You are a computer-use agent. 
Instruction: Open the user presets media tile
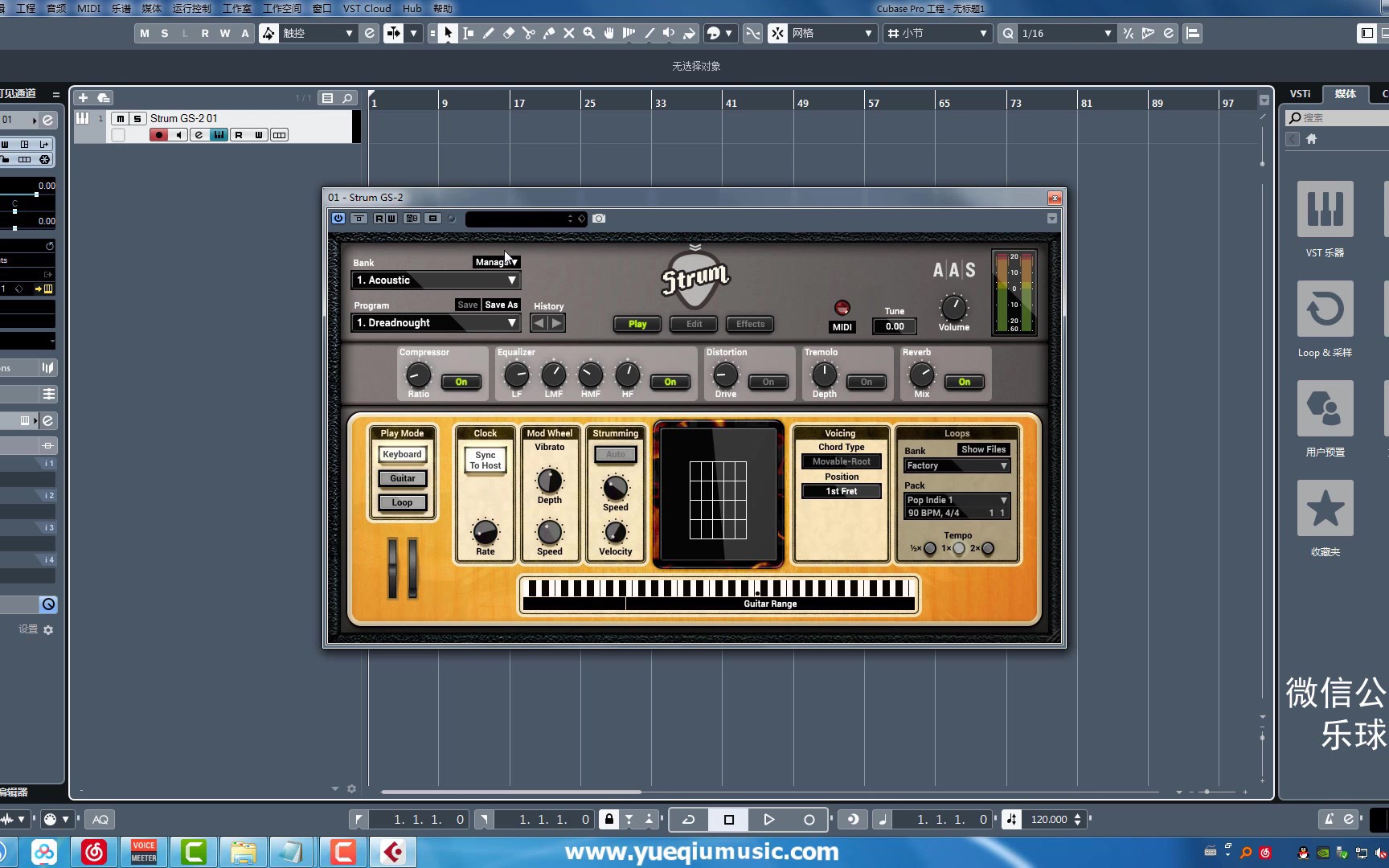pyautogui.click(x=1325, y=408)
